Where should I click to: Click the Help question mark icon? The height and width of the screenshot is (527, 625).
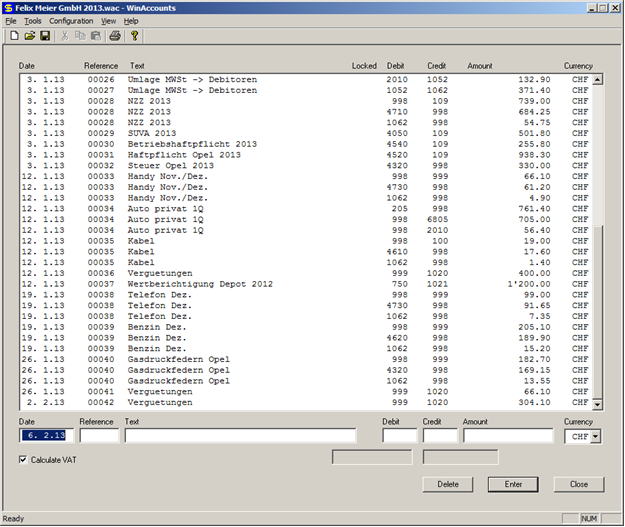(x=134, y=36)
